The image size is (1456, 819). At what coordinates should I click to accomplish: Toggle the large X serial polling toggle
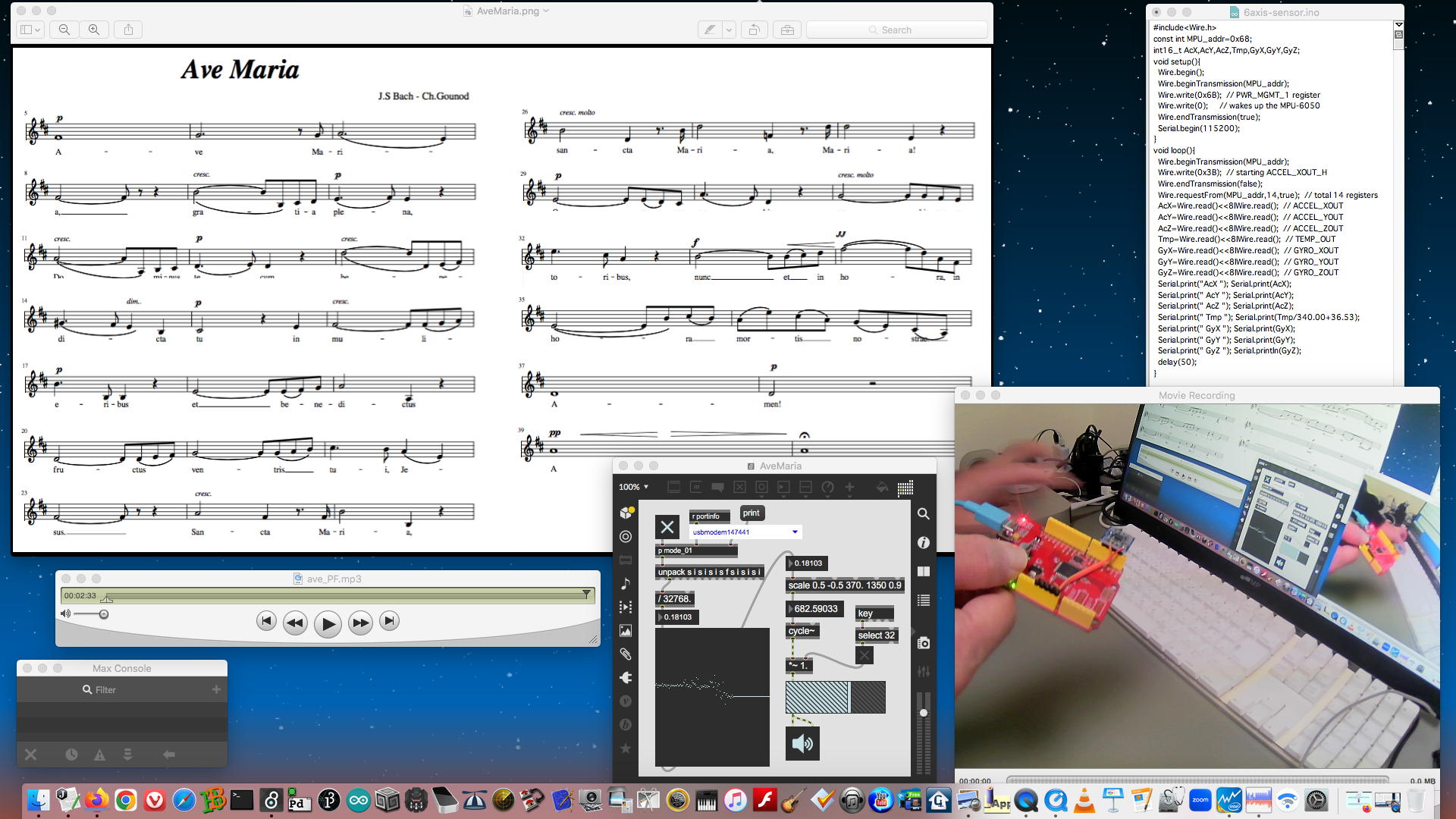click(x=667, y=527)
